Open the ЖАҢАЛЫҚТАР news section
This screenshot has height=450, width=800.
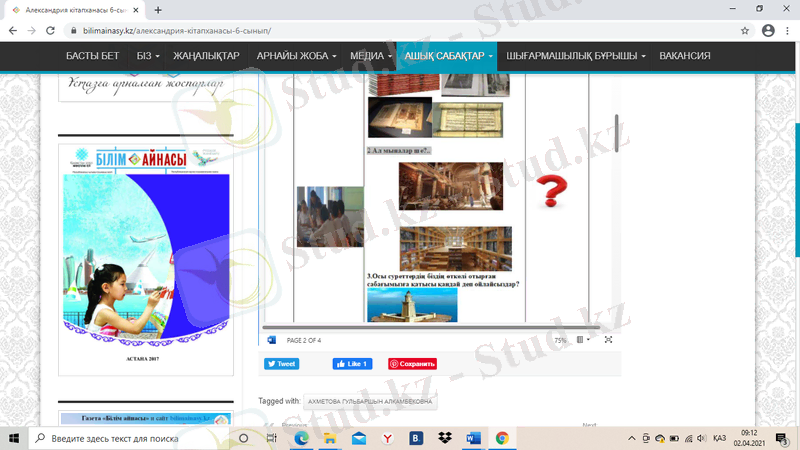tap(206, 56)
